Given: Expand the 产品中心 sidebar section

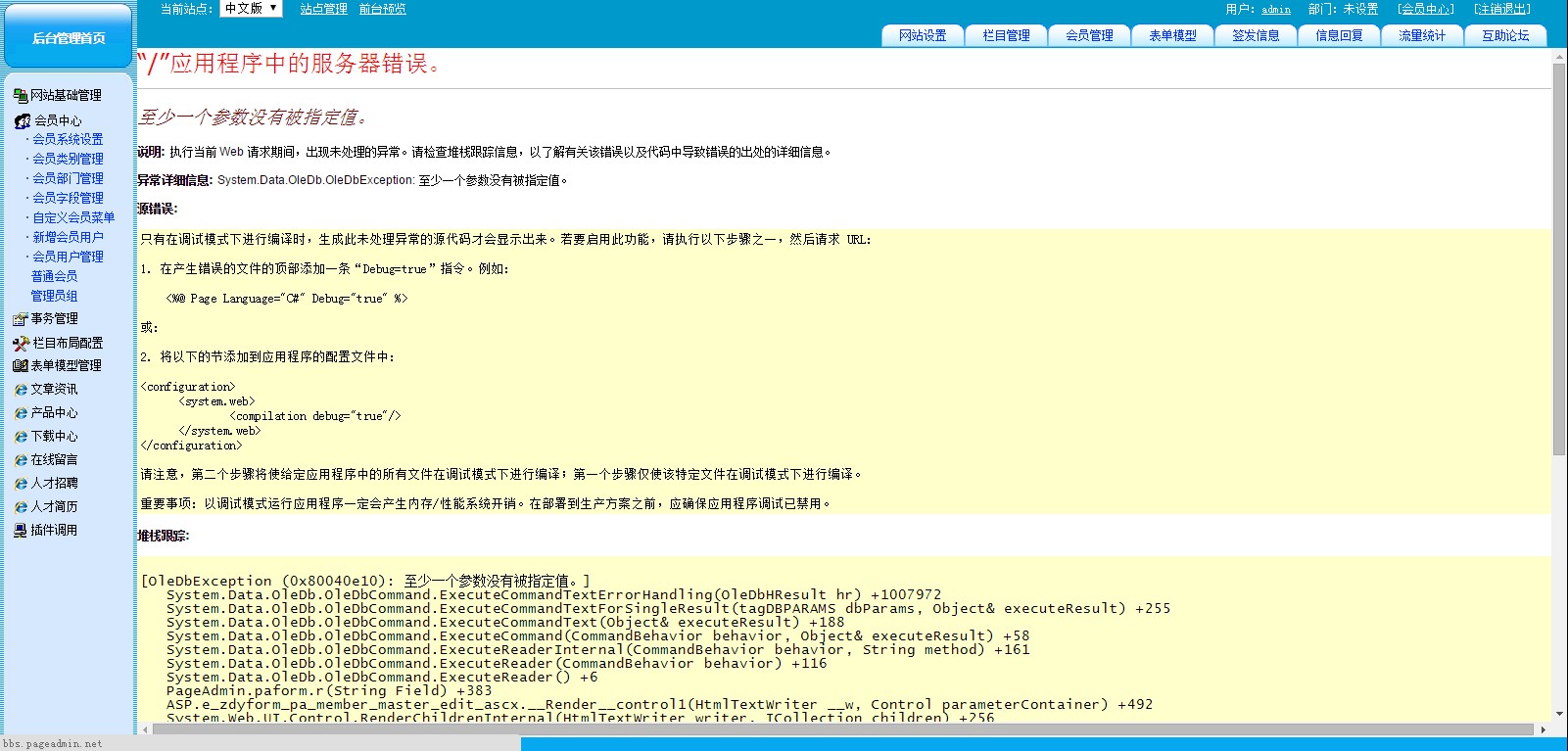Looking at the screenshot, I should coord(54,413).
